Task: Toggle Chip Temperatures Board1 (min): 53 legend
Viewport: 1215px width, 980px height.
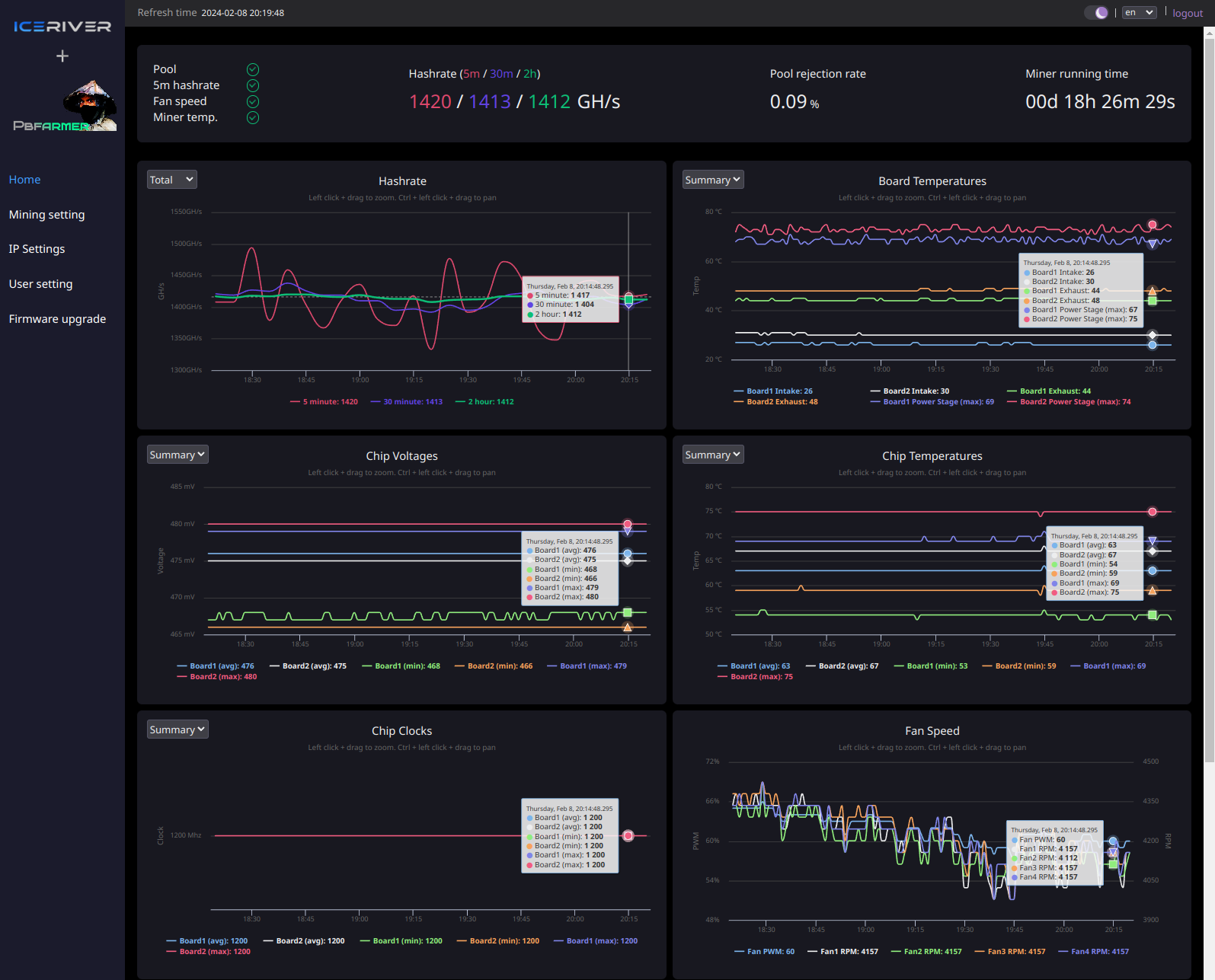Action: 931,666
